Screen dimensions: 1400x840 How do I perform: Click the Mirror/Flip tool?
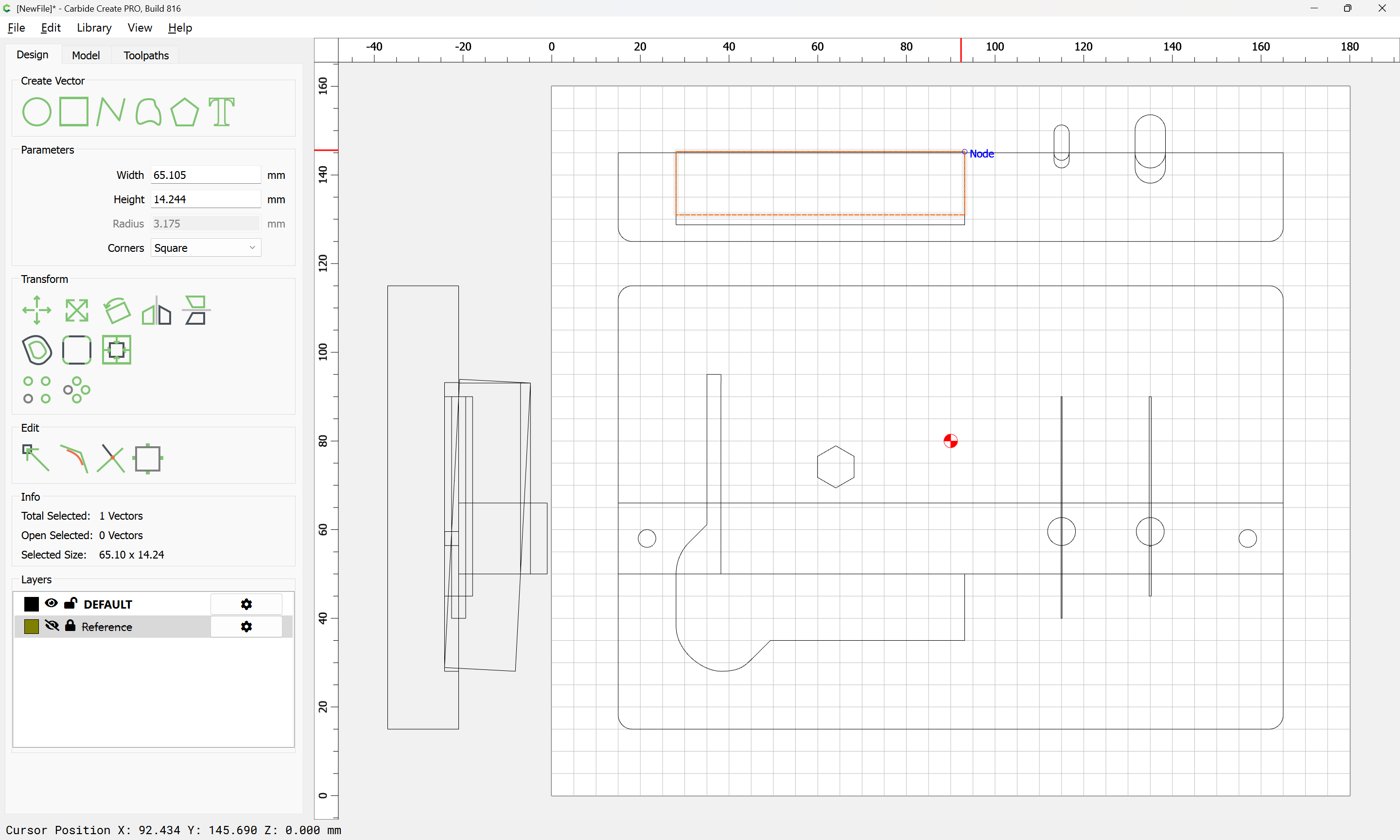point(156,310)
